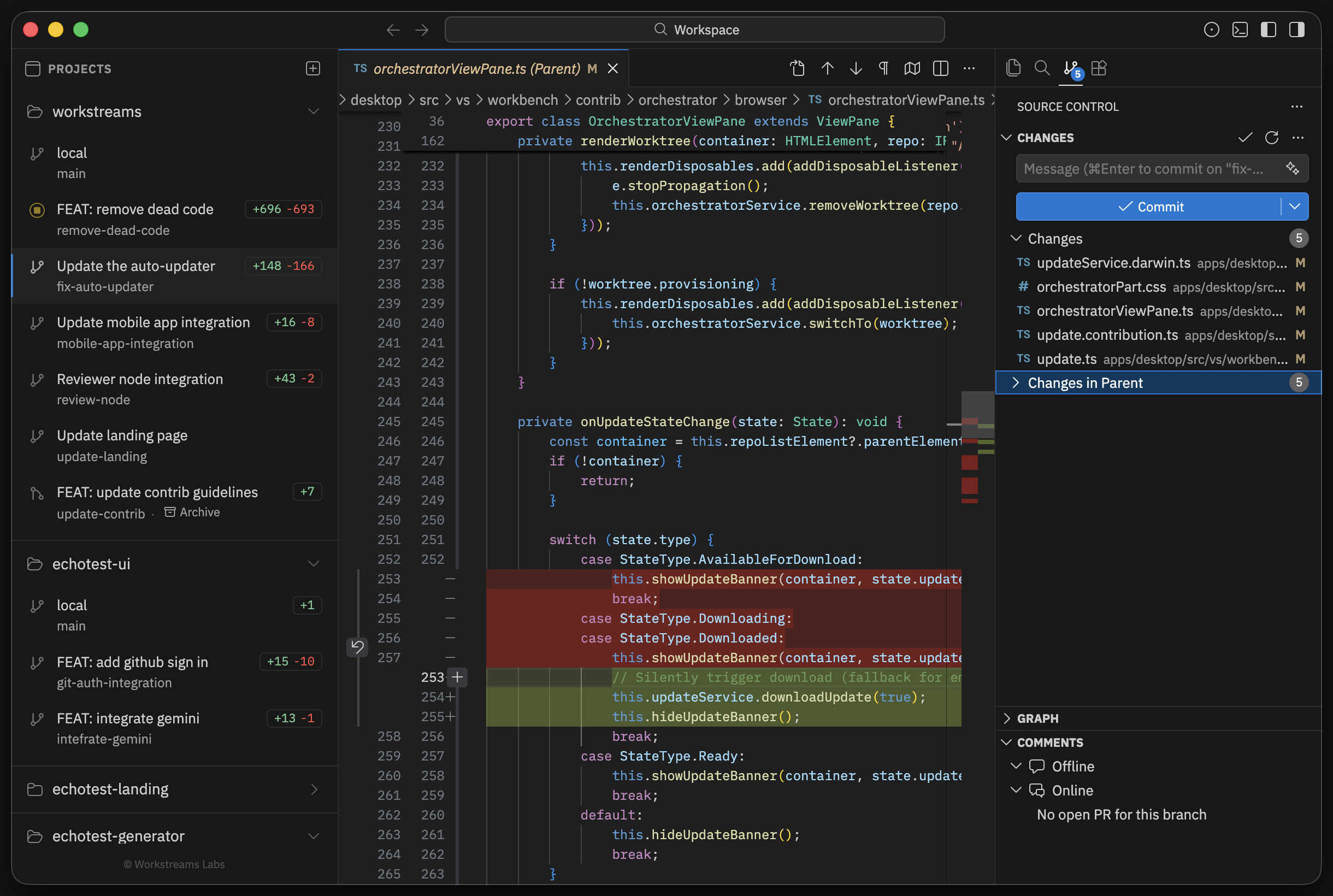
Task: Collapse the Changes in Parent section
Action: (1016, 382)
